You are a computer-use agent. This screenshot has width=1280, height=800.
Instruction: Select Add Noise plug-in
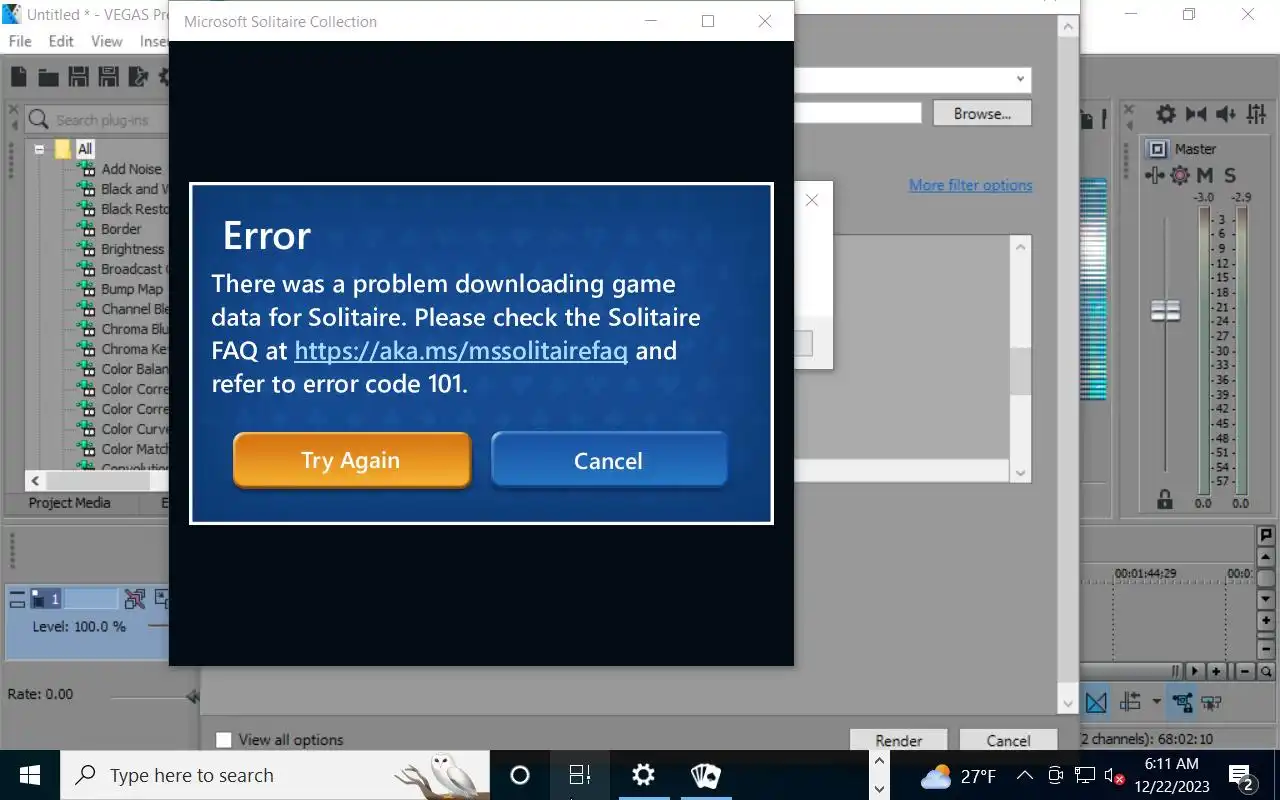pyautogui.click(x=131, y=169)
